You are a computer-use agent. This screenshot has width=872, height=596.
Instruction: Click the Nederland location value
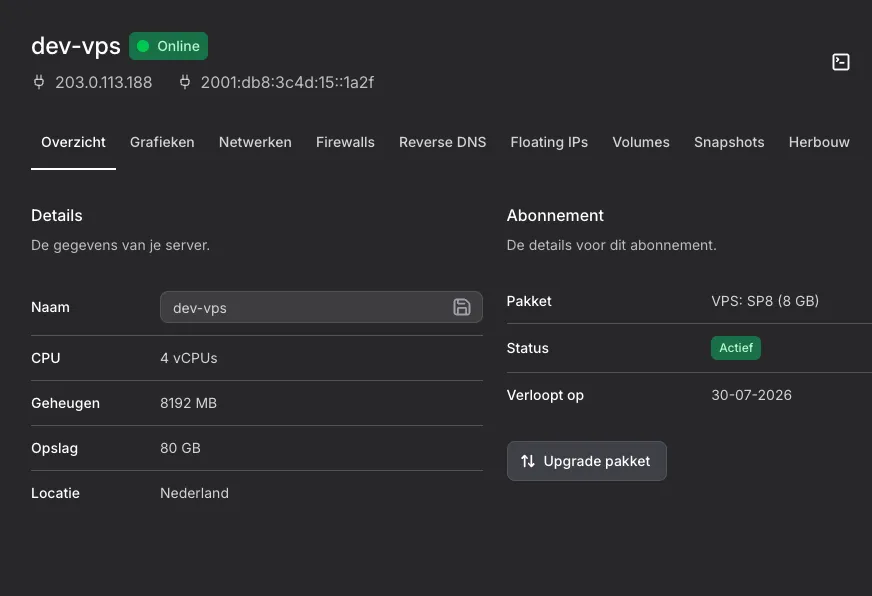tap(194, 493)
